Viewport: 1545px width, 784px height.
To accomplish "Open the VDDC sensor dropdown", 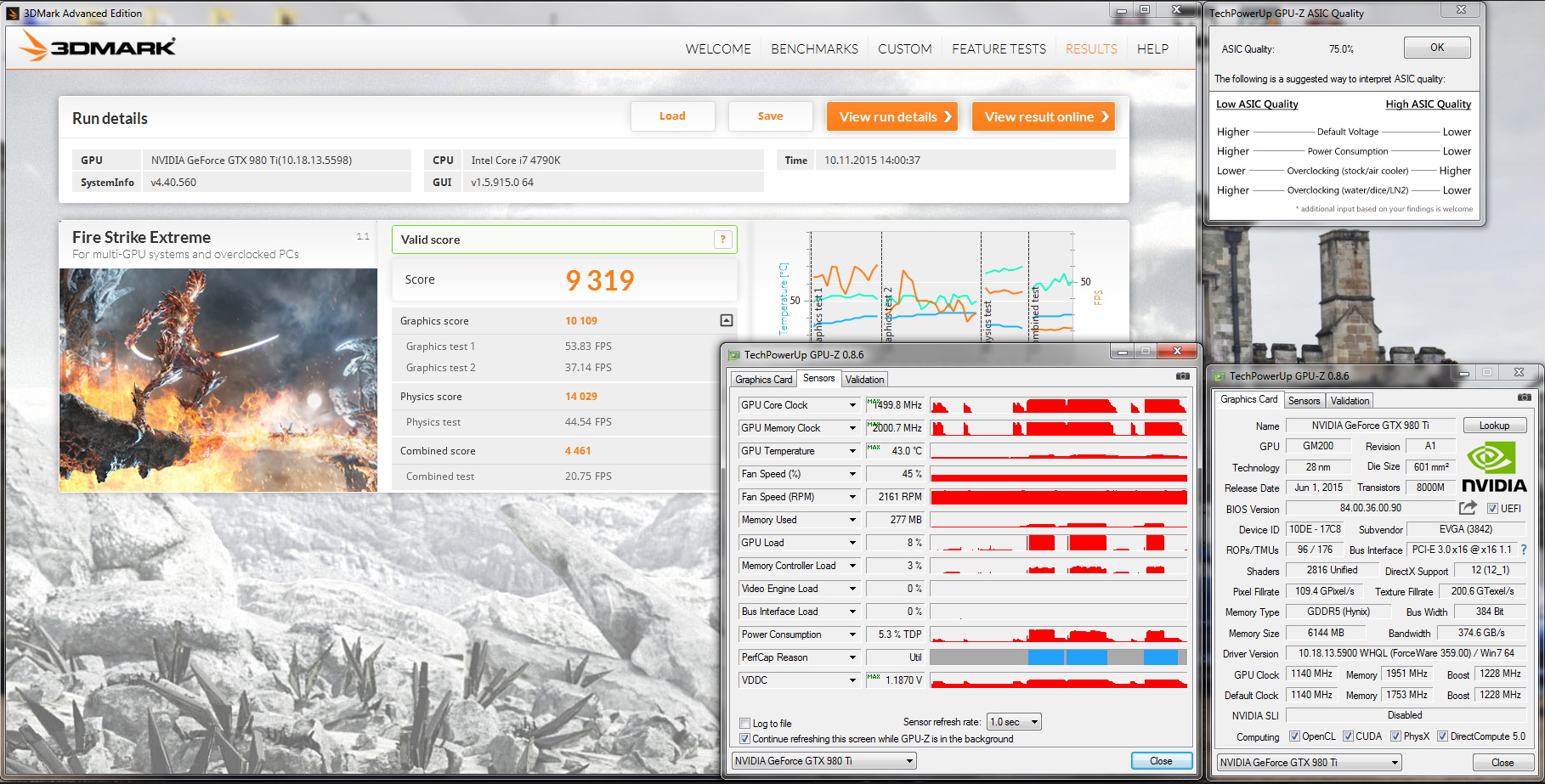I will click(852, 680).
